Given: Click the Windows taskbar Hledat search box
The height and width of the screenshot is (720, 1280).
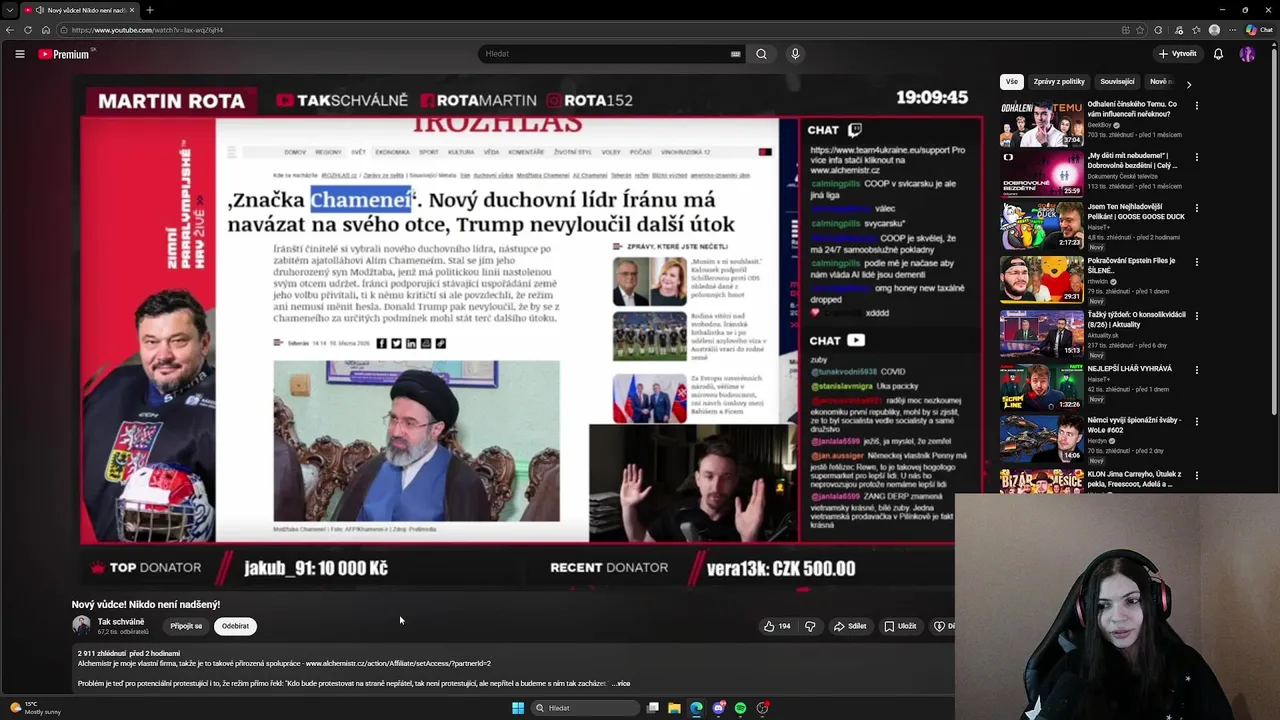Looking at the screenshot, I should coord(585,708).
